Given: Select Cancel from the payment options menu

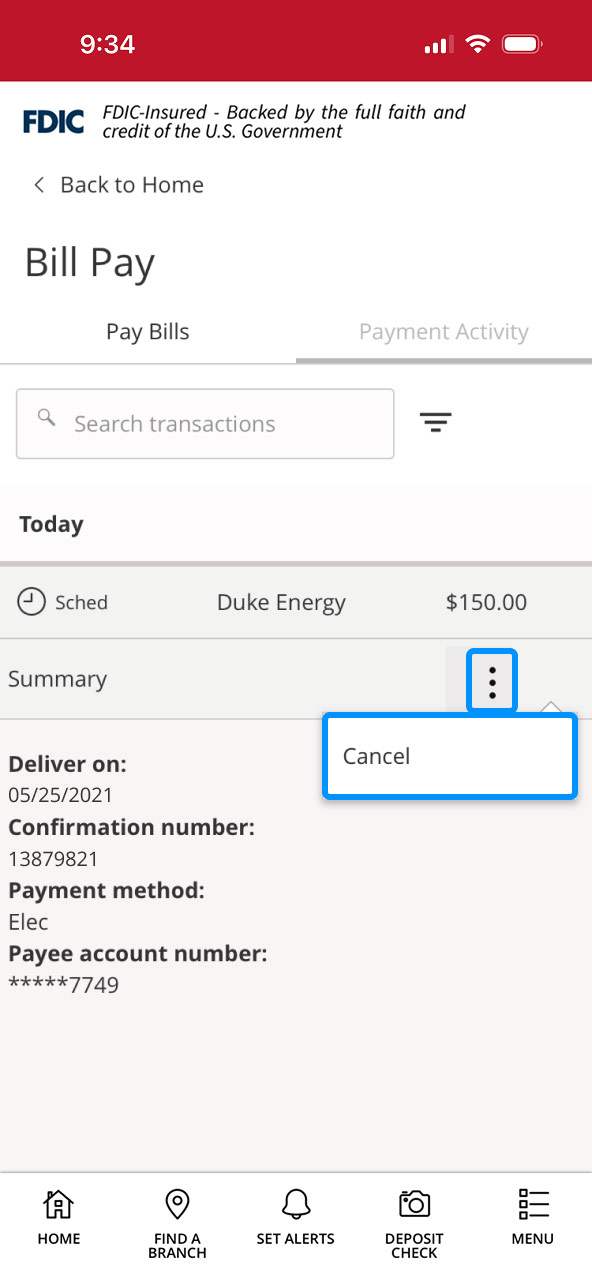Looking at the screenshot, I should tap(376, 756).
